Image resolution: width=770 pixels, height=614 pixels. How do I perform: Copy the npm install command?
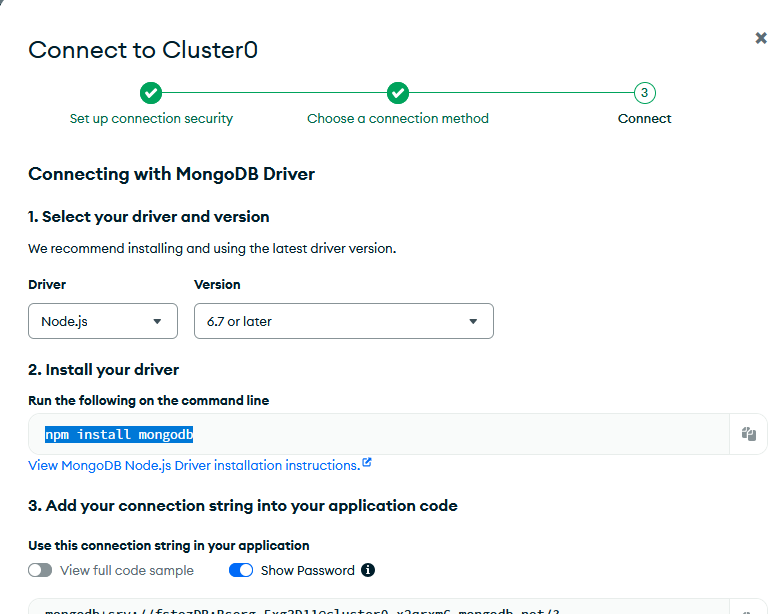(748, 434)
